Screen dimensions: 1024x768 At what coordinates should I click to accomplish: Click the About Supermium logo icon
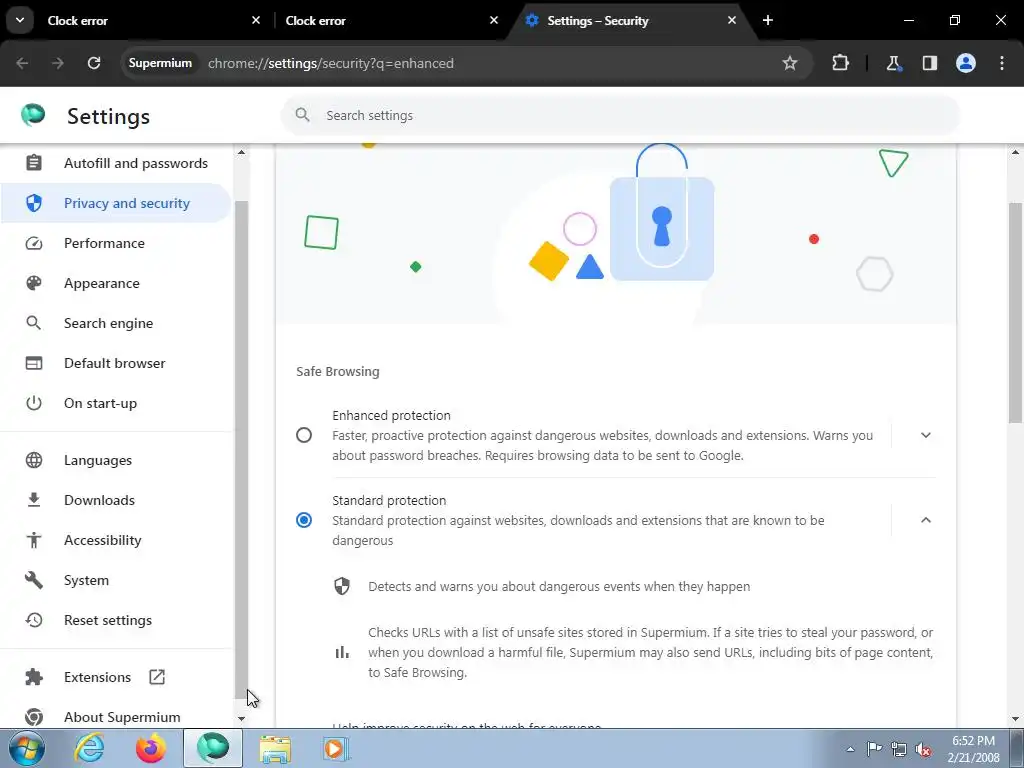point(34,717)
